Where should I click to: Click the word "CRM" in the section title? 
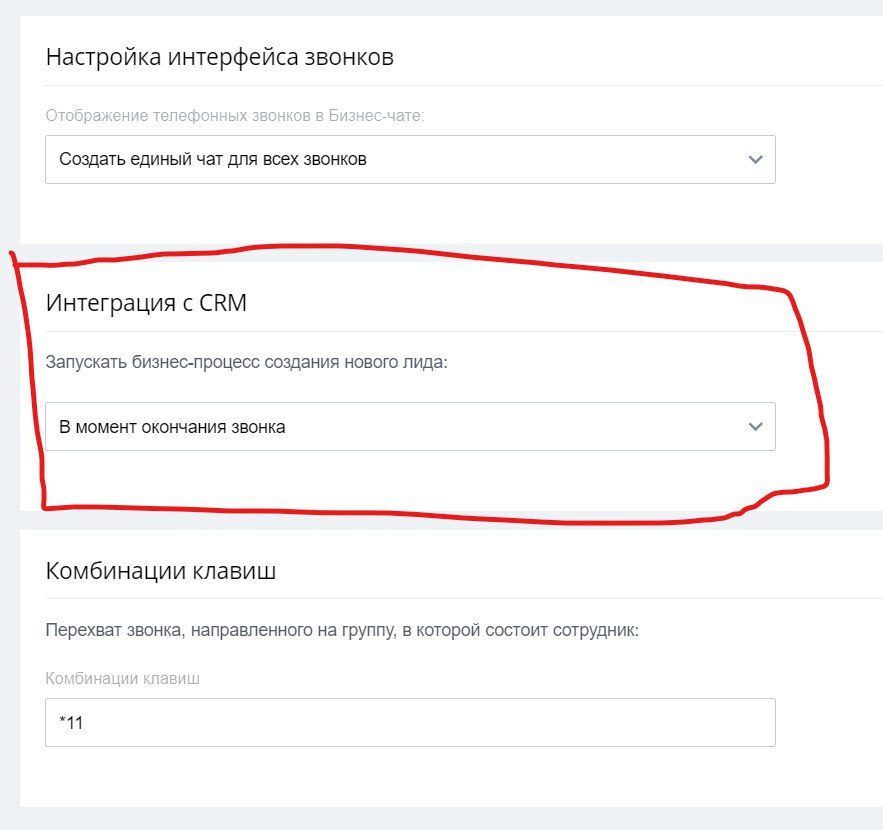[221, 304]
